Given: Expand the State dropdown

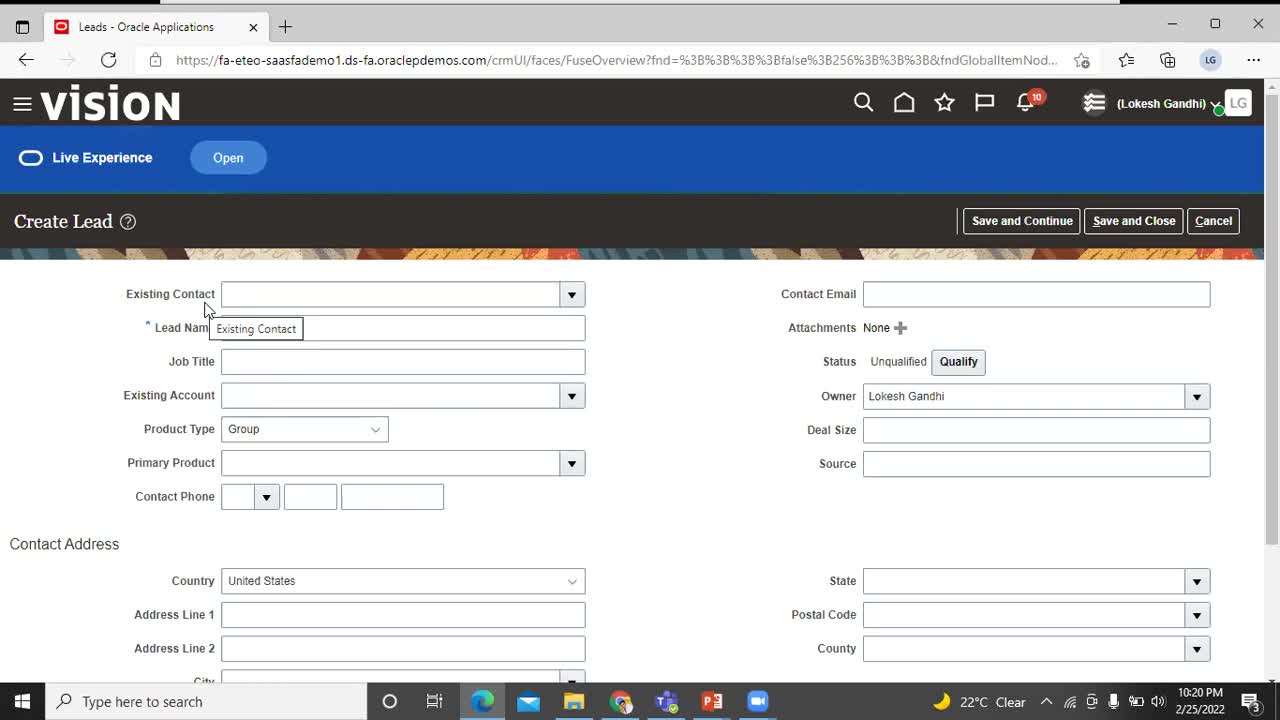Looking at the screenshot, I should [x=1197, y=582].
